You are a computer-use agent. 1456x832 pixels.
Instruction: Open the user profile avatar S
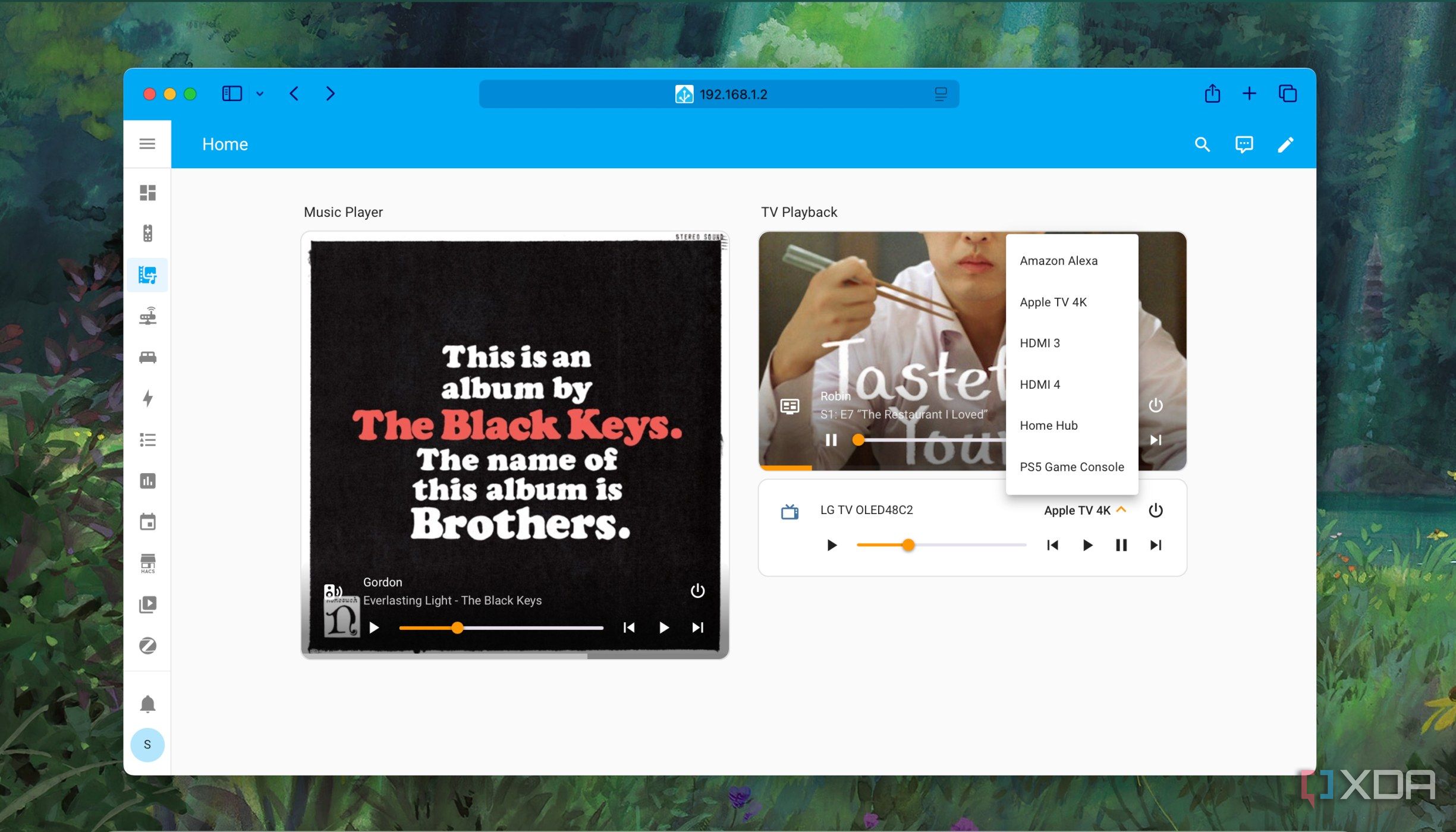[x=147, y=745]
